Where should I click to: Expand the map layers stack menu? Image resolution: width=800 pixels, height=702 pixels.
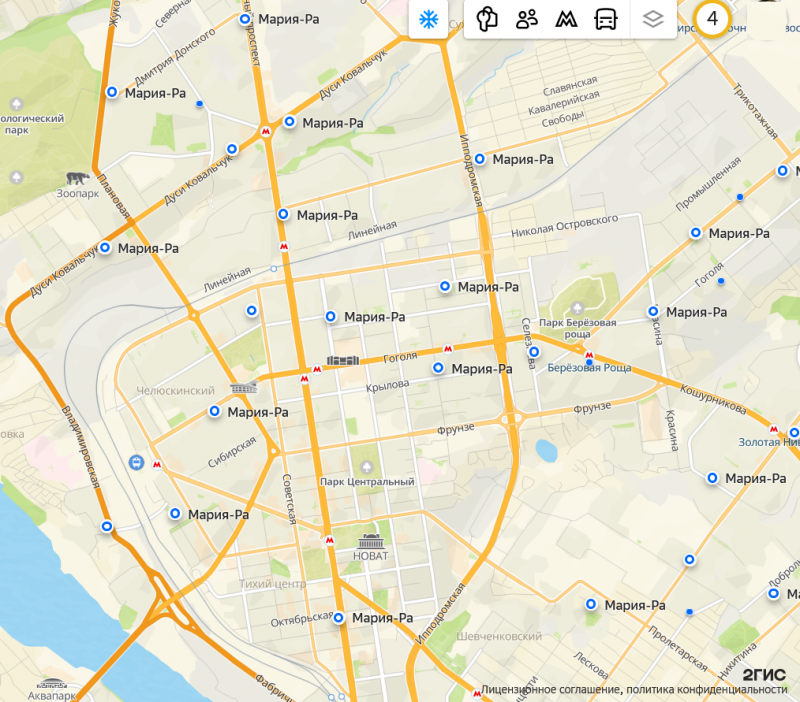tap(653, 20)
